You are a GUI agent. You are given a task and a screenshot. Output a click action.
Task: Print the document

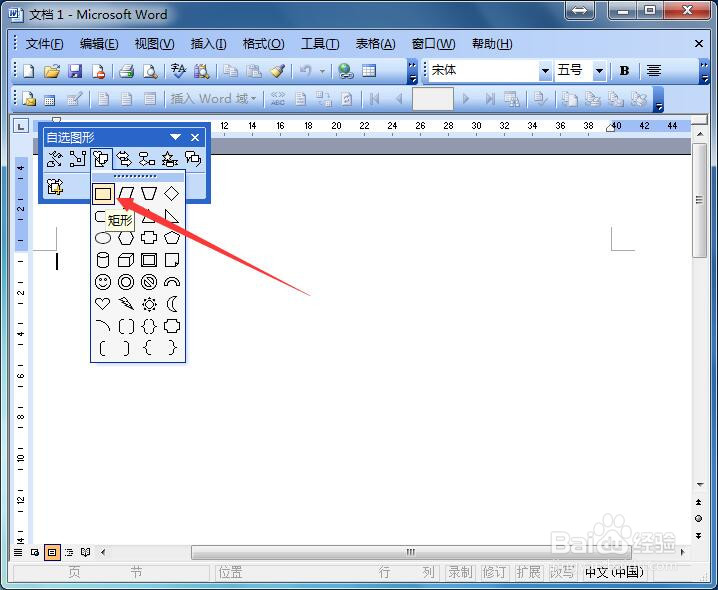point(127,71)
